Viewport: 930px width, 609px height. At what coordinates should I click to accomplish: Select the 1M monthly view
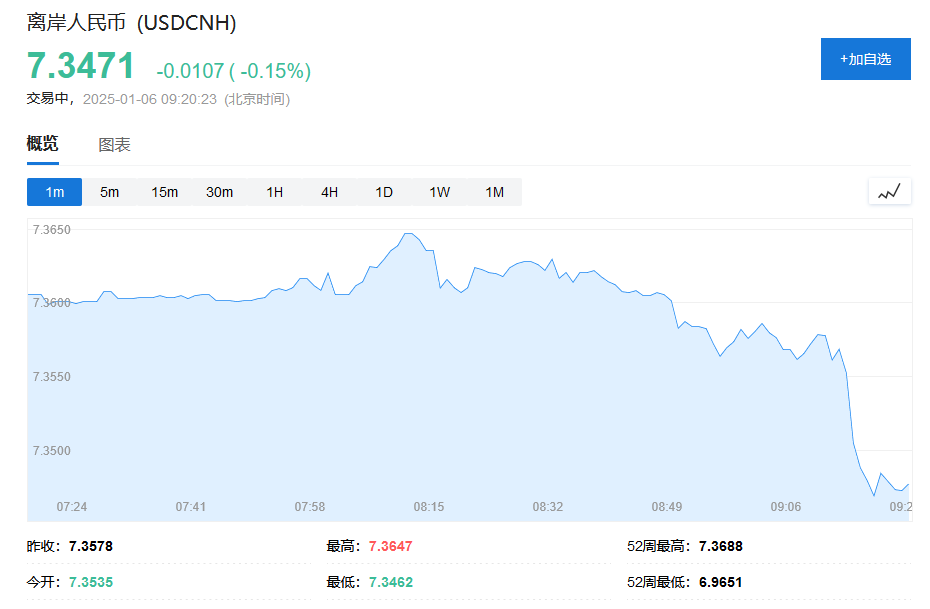click(x=495, y=192)
